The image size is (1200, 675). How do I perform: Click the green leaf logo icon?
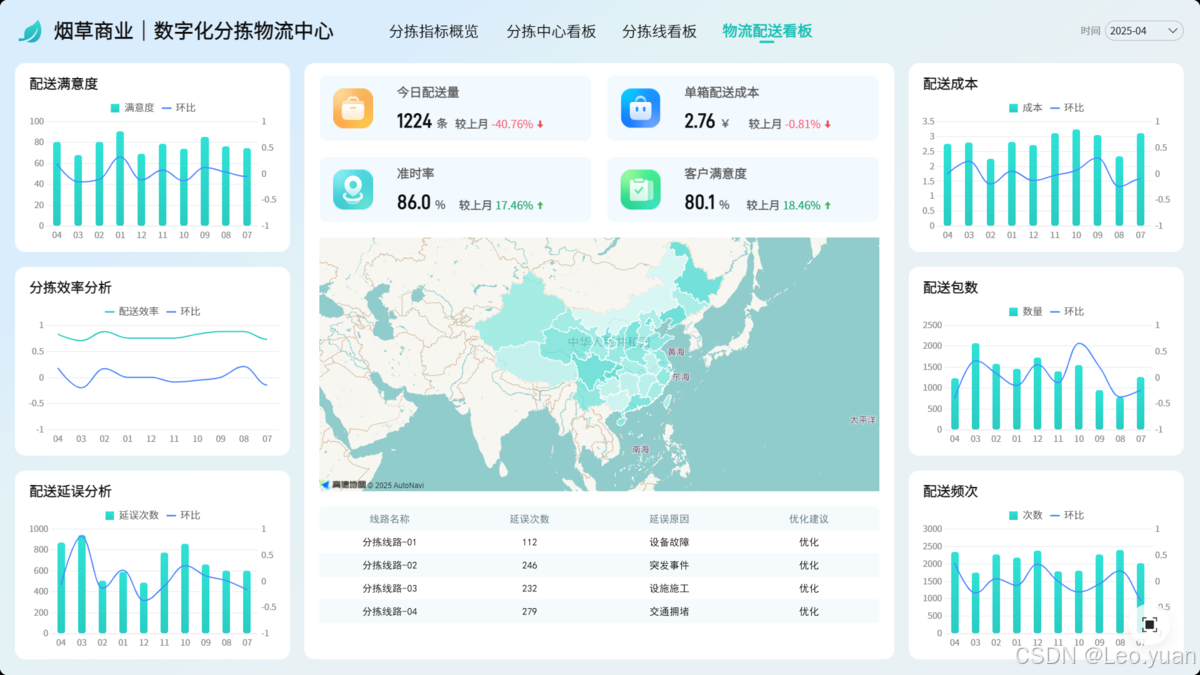click(x=30, y=32)
